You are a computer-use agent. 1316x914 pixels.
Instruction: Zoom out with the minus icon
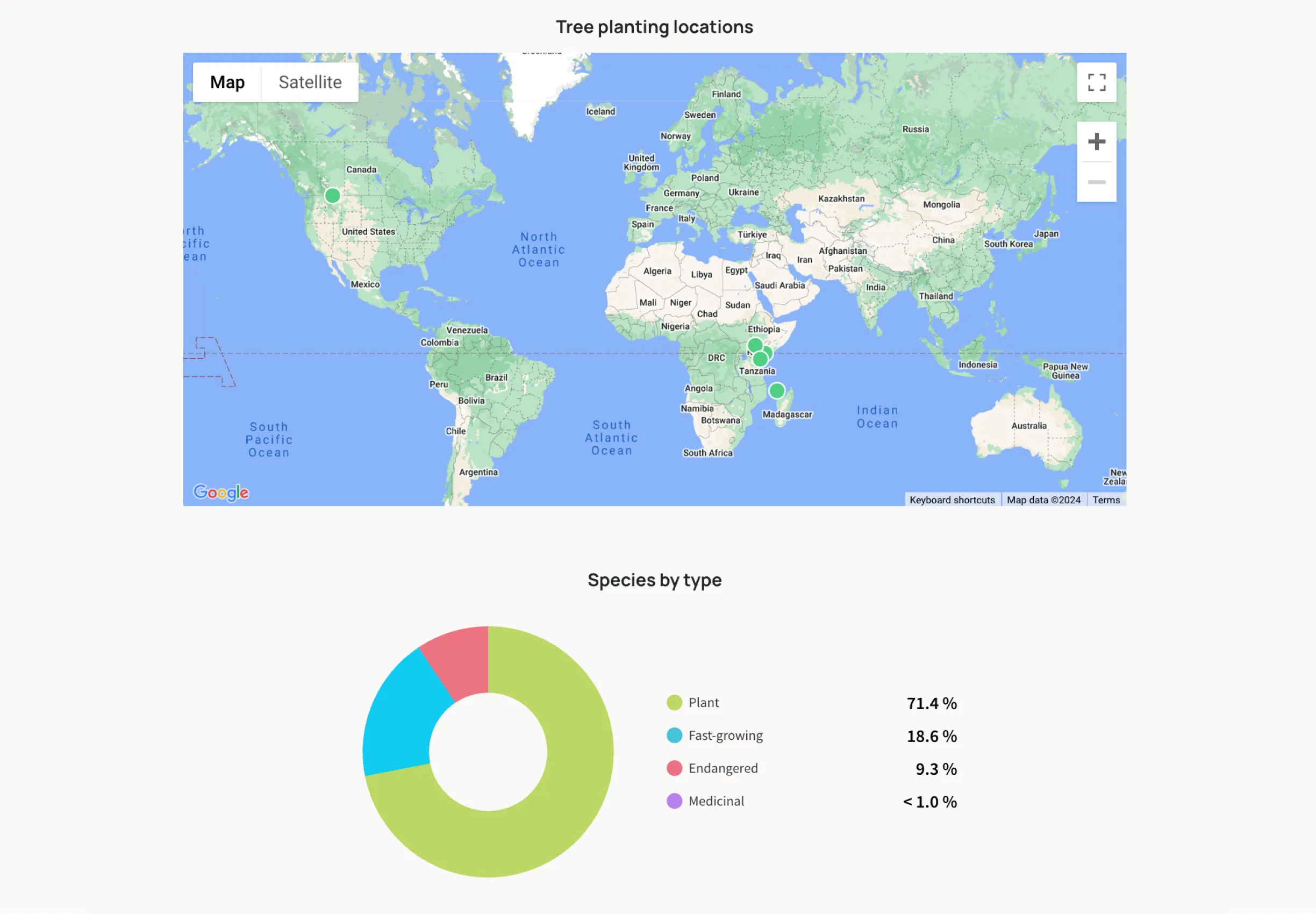click(1096, 182)
